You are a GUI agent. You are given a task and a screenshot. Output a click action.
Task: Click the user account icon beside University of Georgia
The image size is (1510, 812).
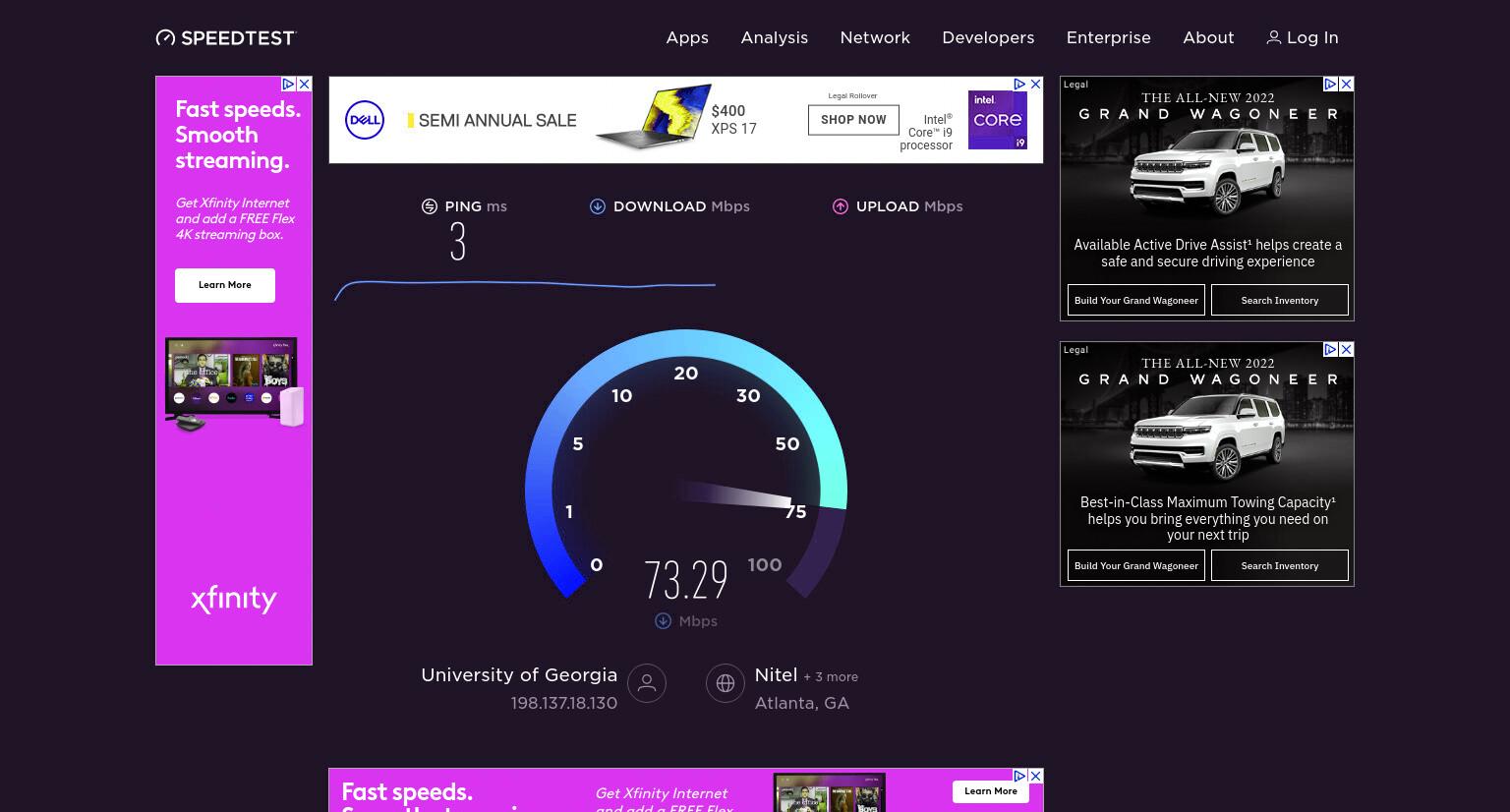click(647, 683)
